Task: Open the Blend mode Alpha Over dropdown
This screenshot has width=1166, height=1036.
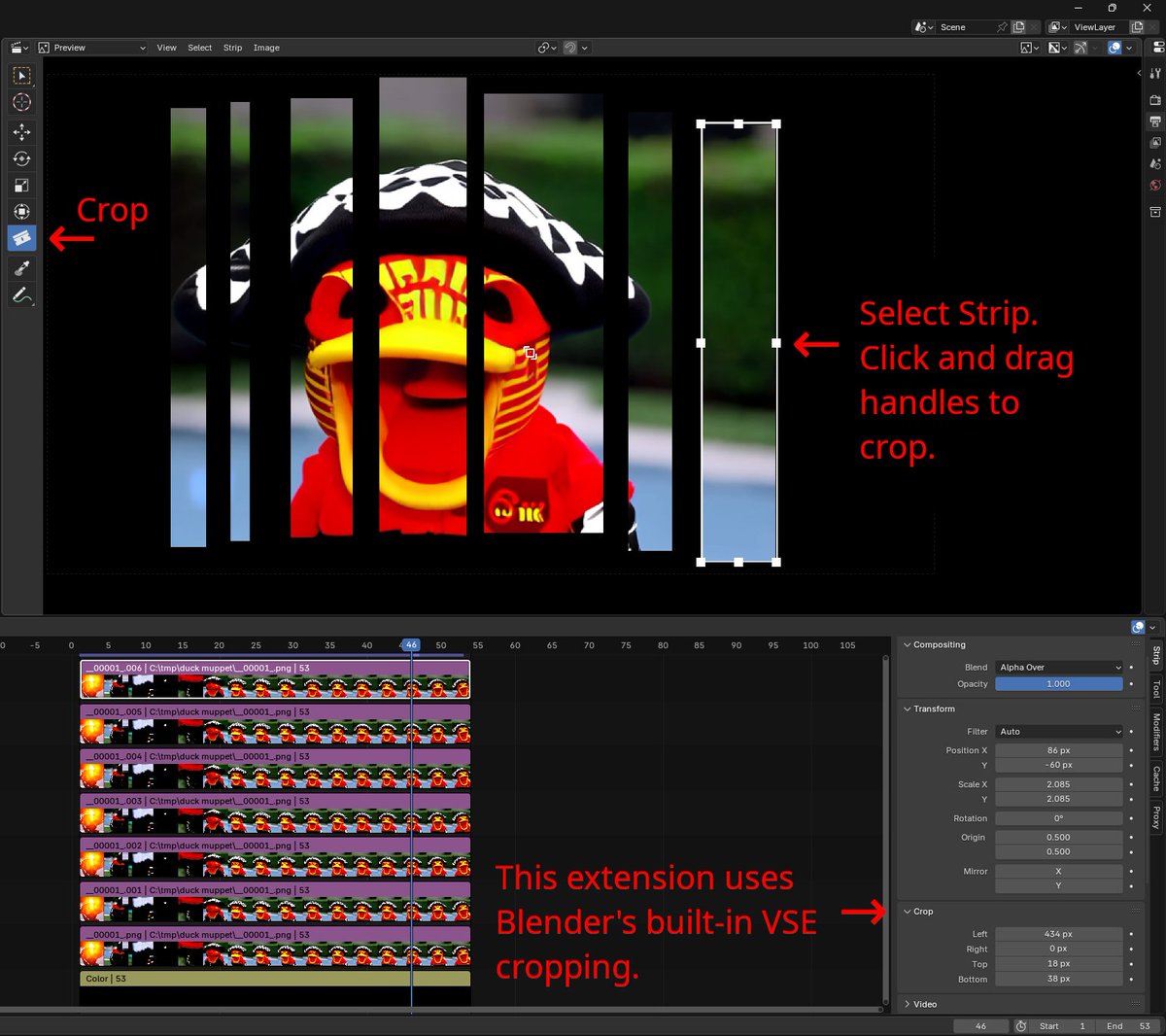Action: point(1059,668)
